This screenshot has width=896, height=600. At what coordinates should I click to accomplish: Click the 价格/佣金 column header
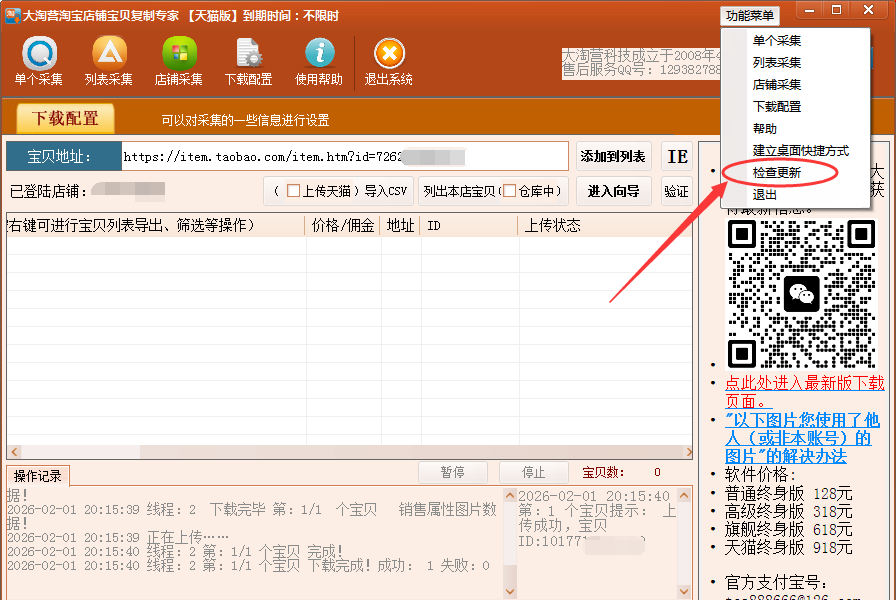click(x=343, y=226)
